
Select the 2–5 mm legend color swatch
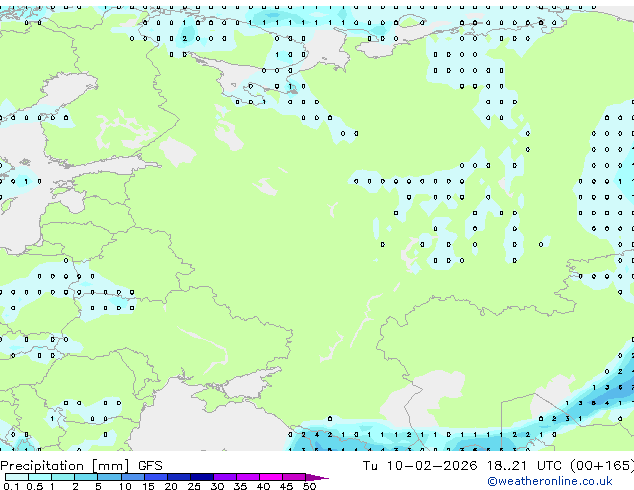click(x=86, y=477)
